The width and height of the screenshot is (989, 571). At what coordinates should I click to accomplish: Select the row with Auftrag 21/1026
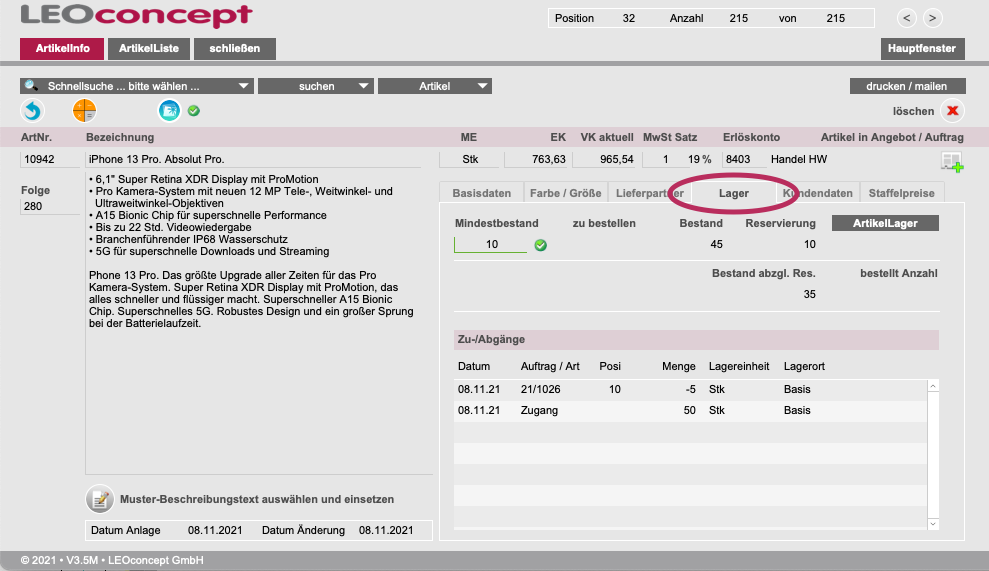[691, 389]
